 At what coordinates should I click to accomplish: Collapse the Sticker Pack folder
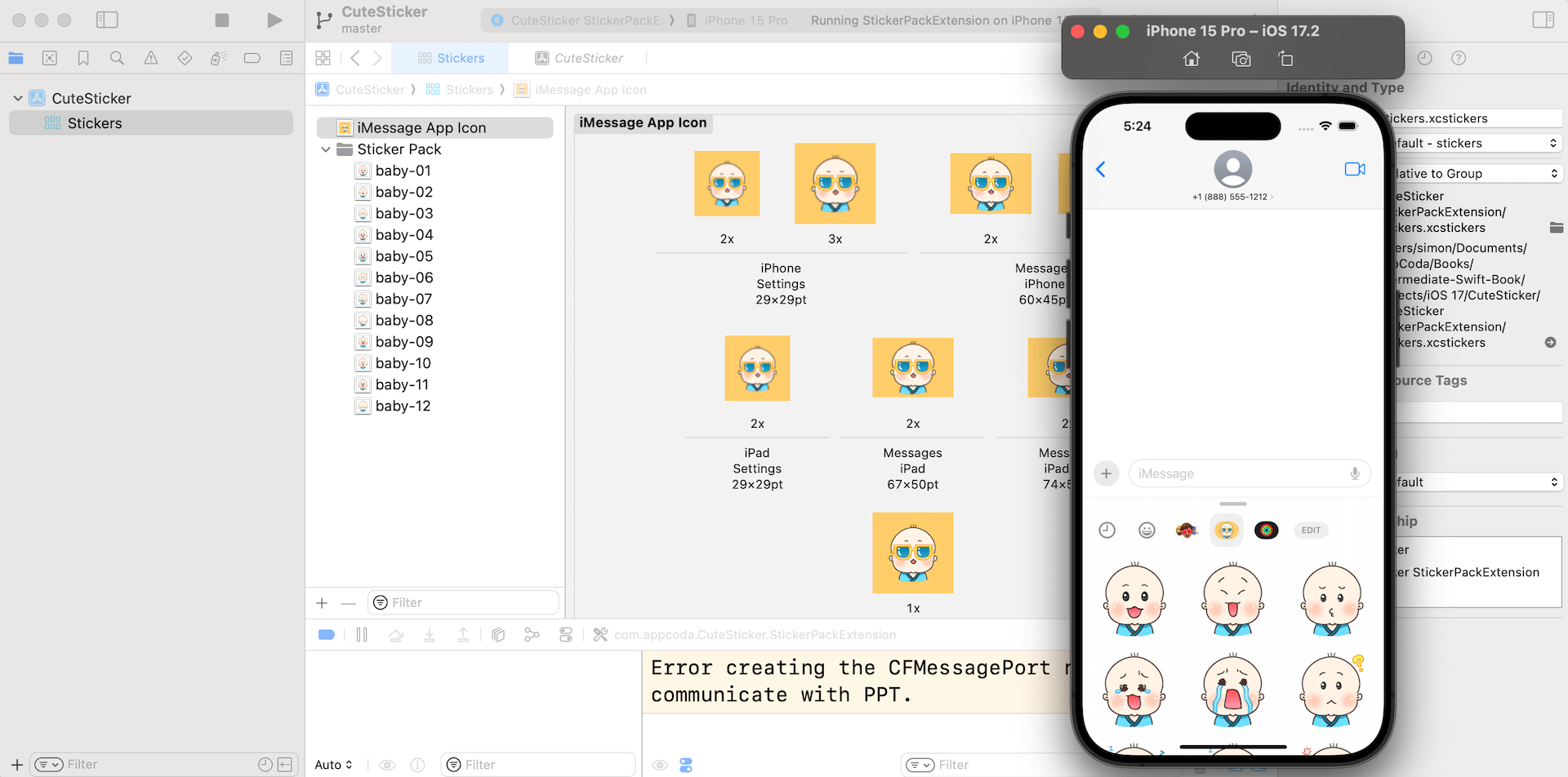coord(326,149)
